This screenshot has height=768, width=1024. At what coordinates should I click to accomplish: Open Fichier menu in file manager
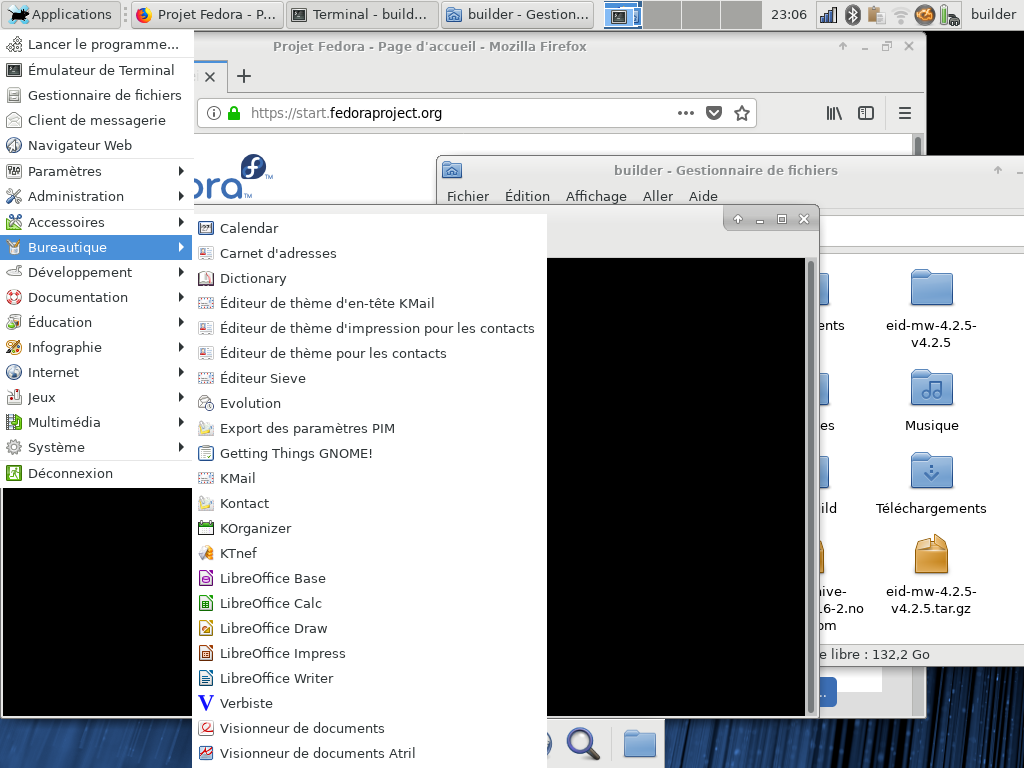tap(468, 196)
